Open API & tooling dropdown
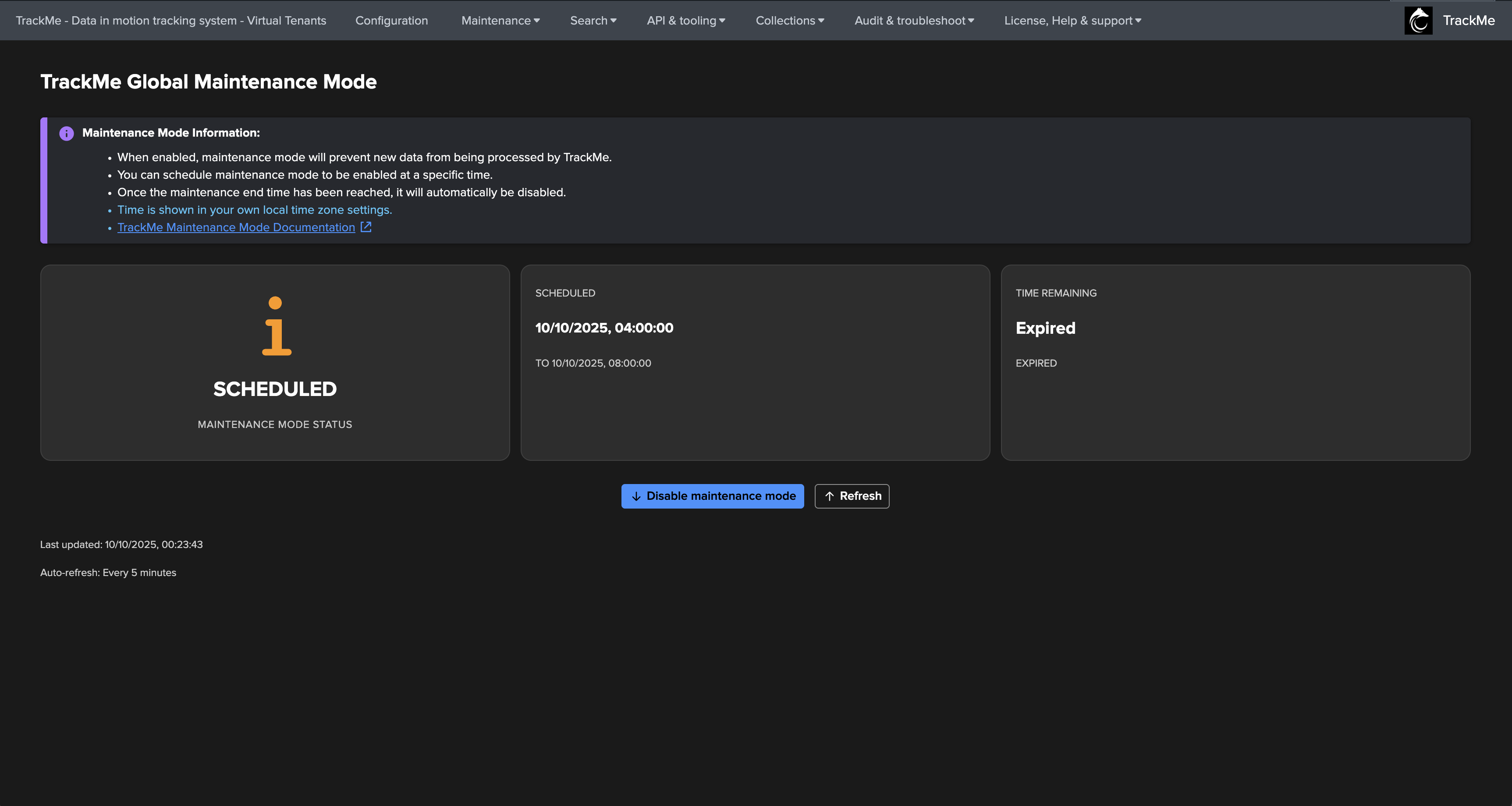 tap(685, 21)
